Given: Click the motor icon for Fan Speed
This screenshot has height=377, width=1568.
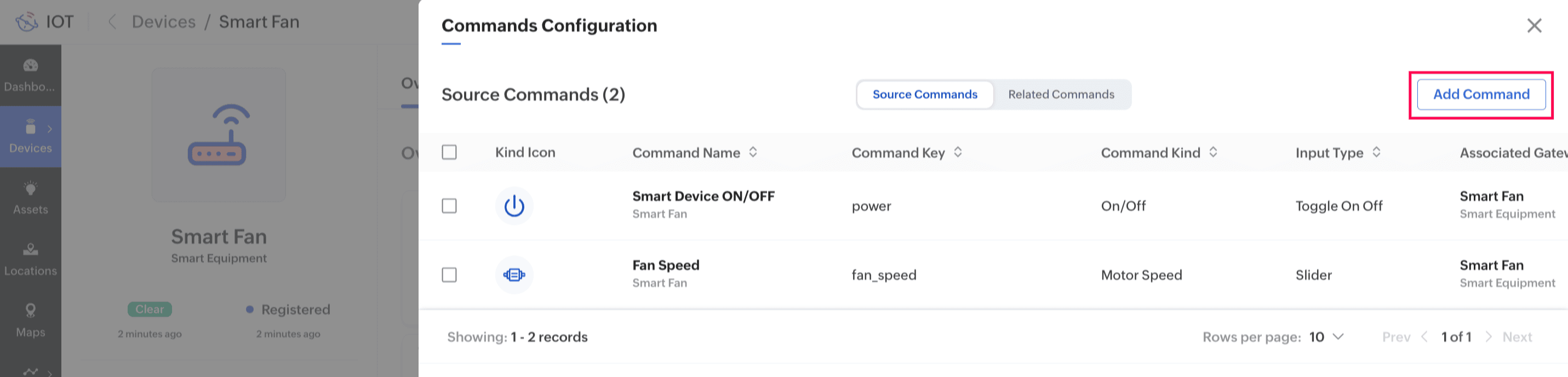Looking at the screenshot, I should tap(514, 275).
